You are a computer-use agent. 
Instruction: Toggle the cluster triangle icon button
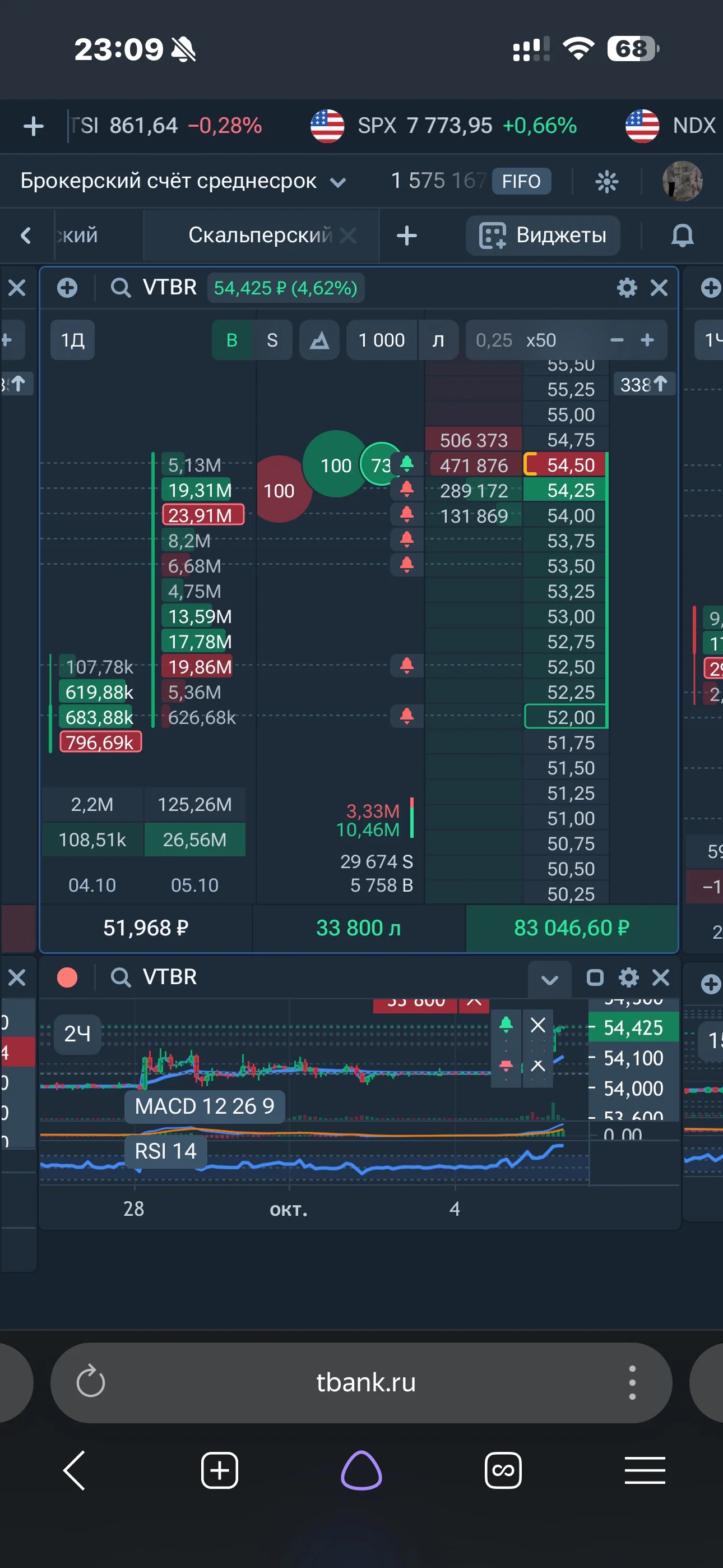pos(319,340)
